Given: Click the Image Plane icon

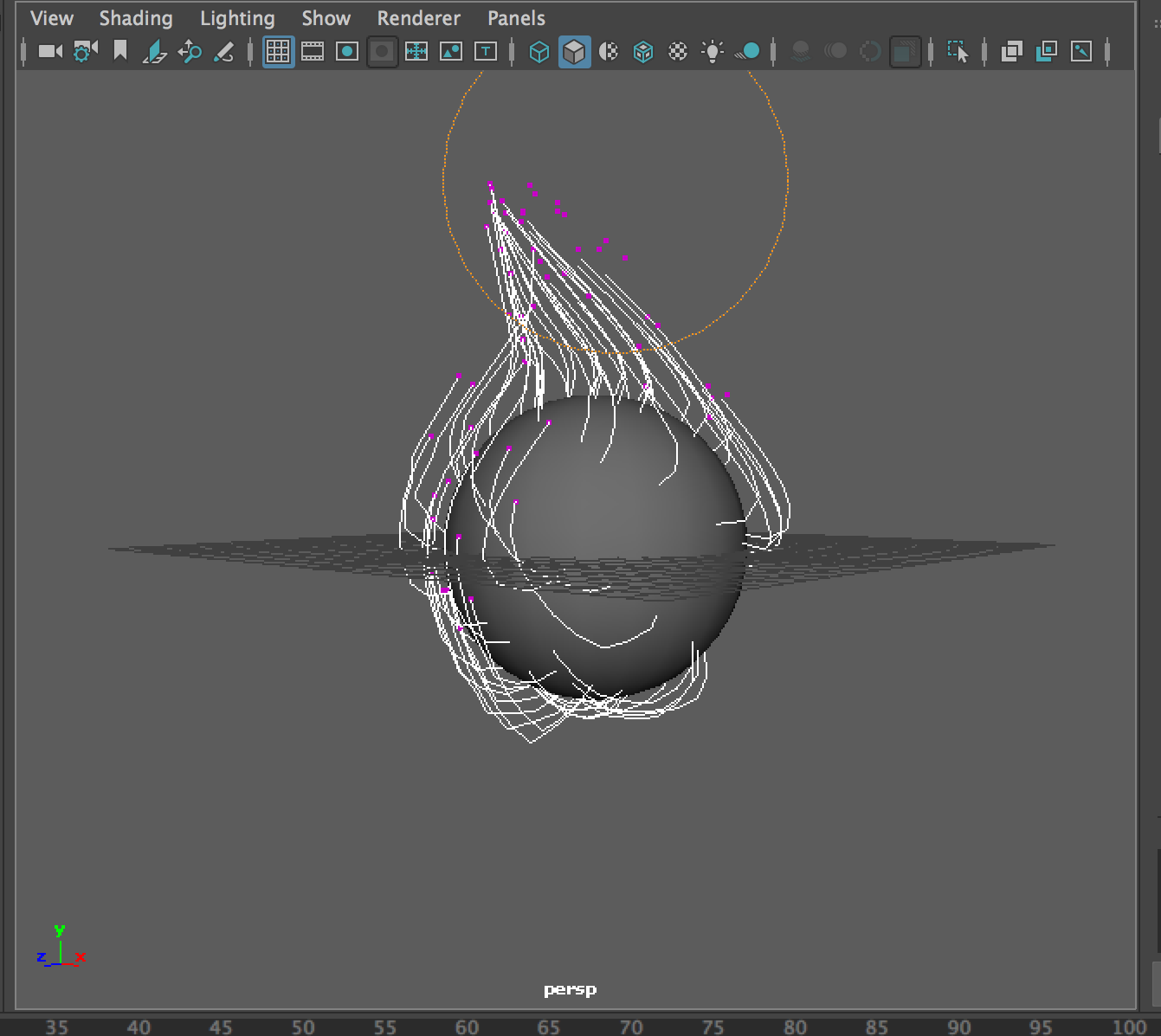Looking at the screenshot, I should 155,52.
